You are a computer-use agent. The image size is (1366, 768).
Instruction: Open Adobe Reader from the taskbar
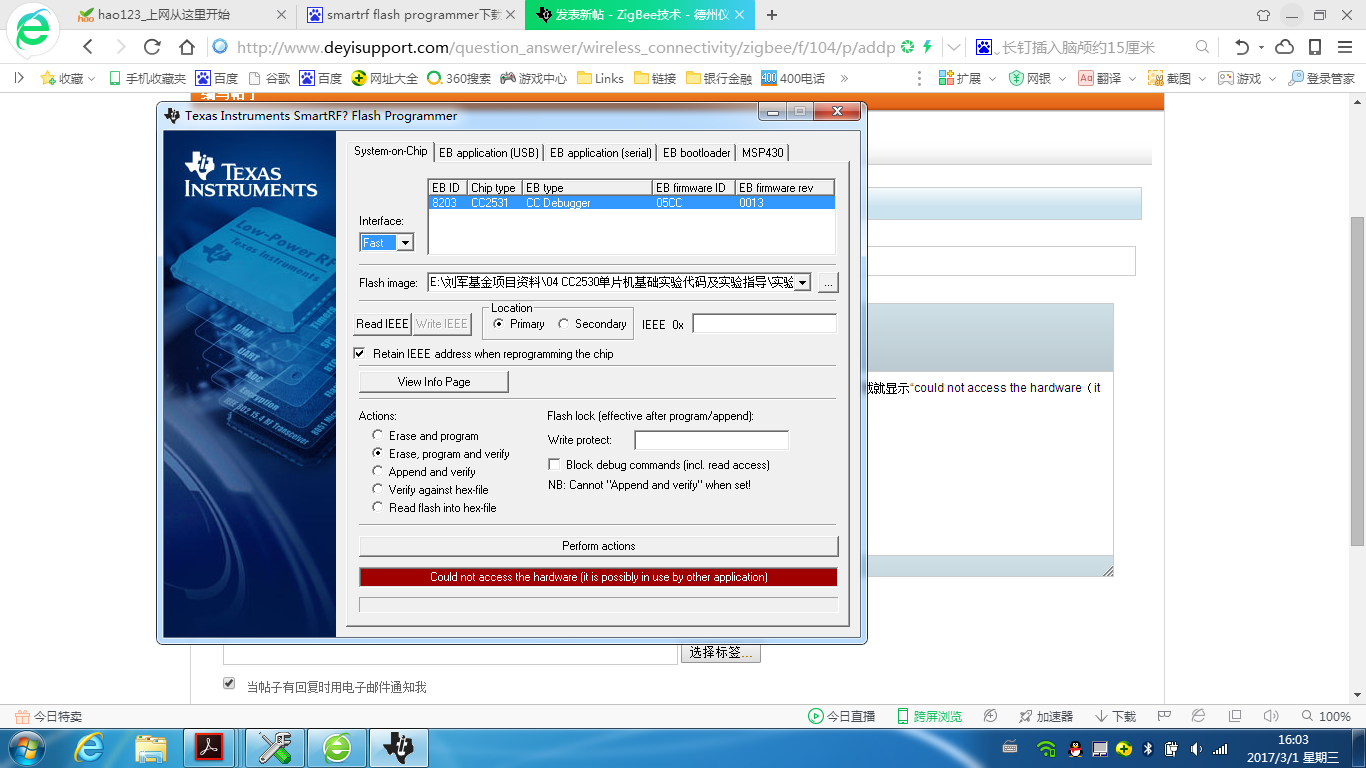coord(210,747)
